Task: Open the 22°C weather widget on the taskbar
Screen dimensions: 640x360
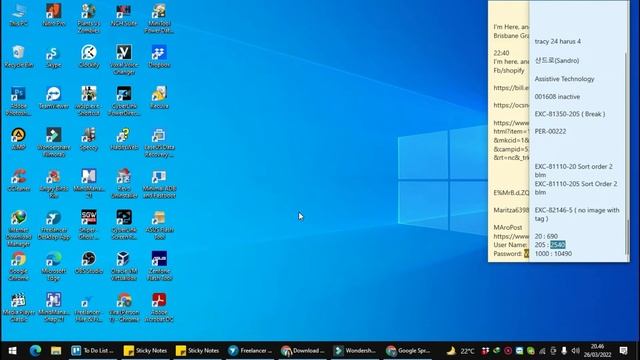Action: [461, 351]
